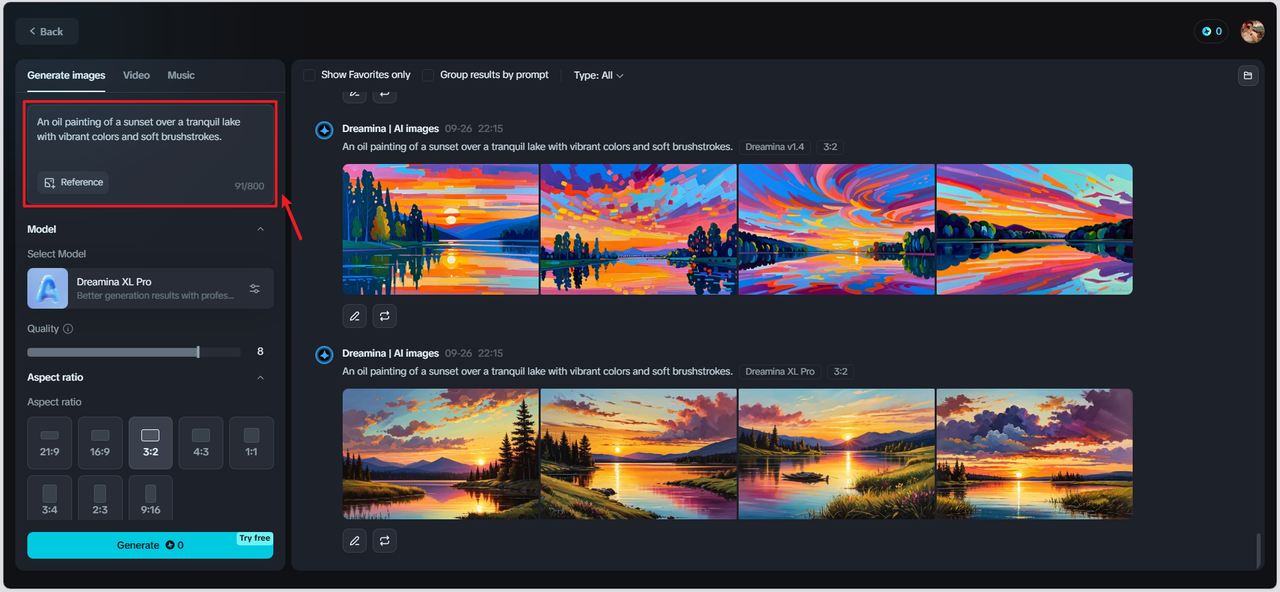Open the assets folder icon at top right
This screenshot has width=1280, height=592.
[x=1247, y=75]
